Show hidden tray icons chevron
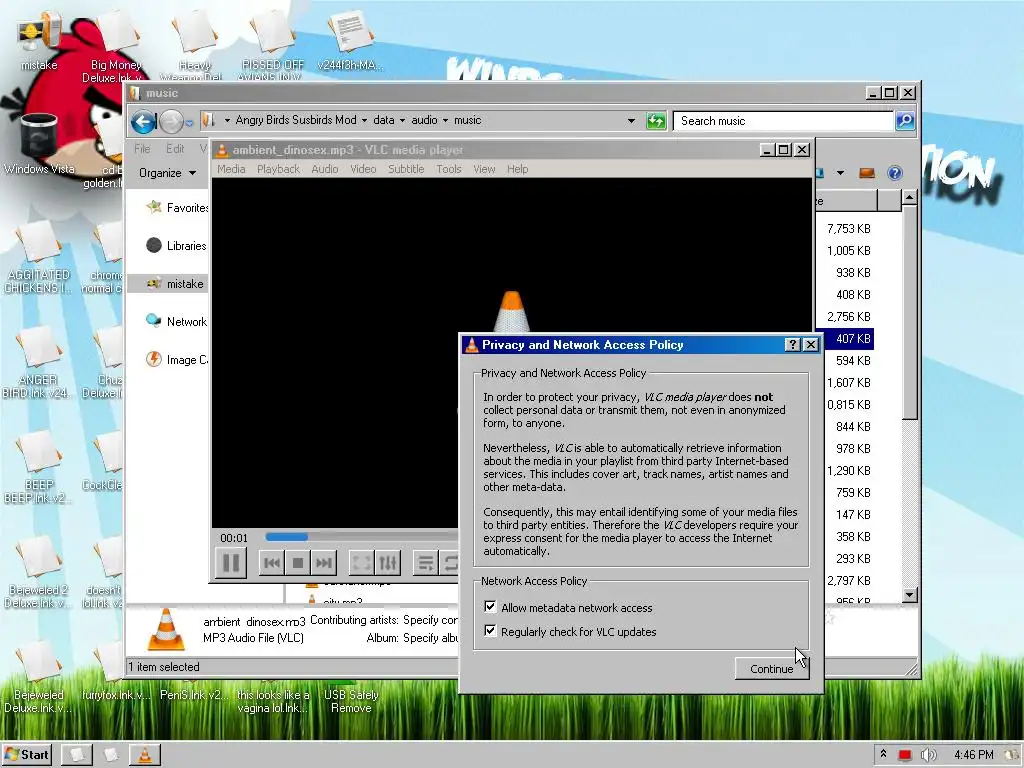Screen dimensions: 1024x768 (x=883, y=754)
